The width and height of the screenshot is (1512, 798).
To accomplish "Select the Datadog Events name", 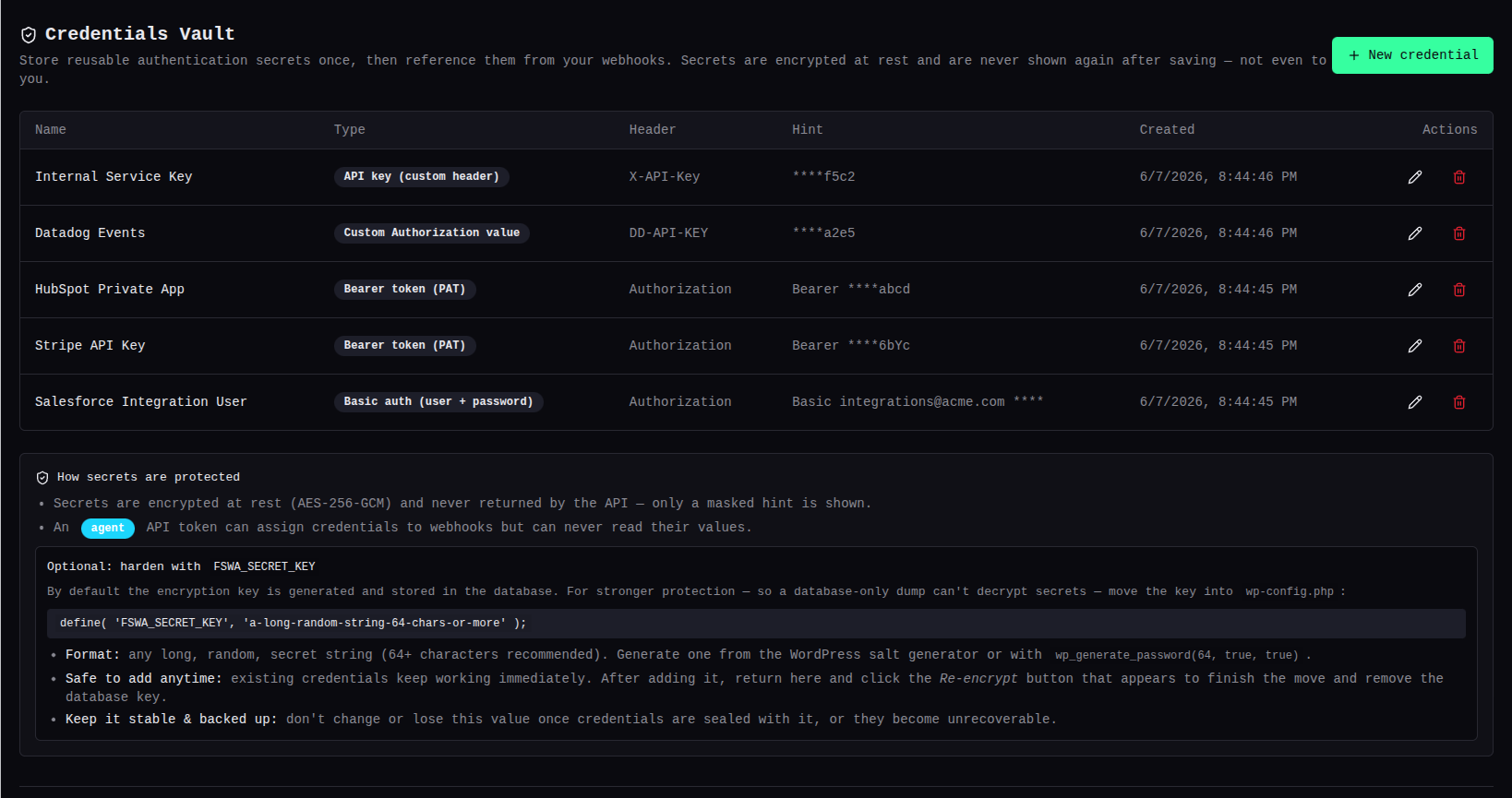I will [x=90, y=233].
